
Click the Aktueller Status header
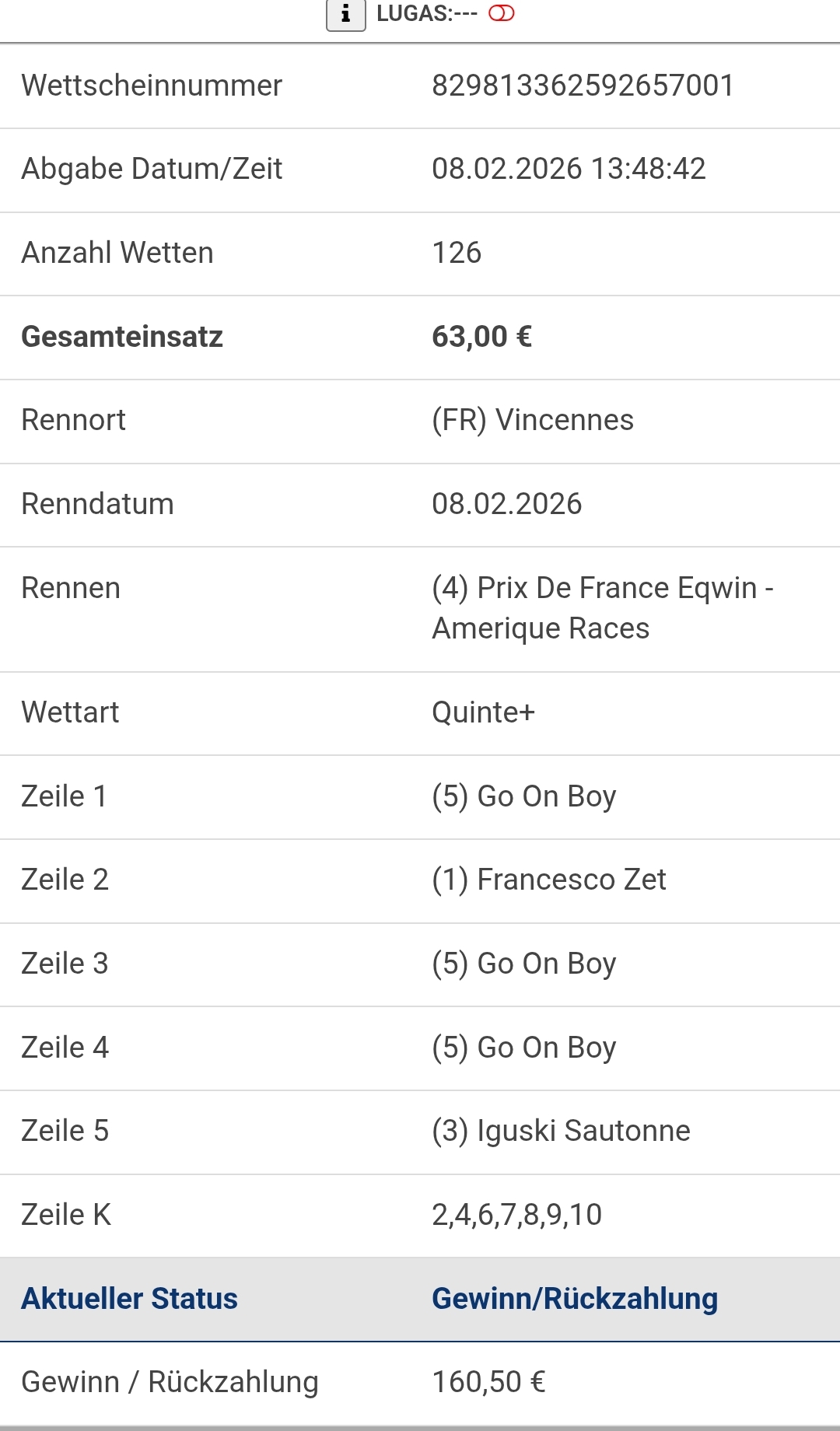tap(129, 1299)
